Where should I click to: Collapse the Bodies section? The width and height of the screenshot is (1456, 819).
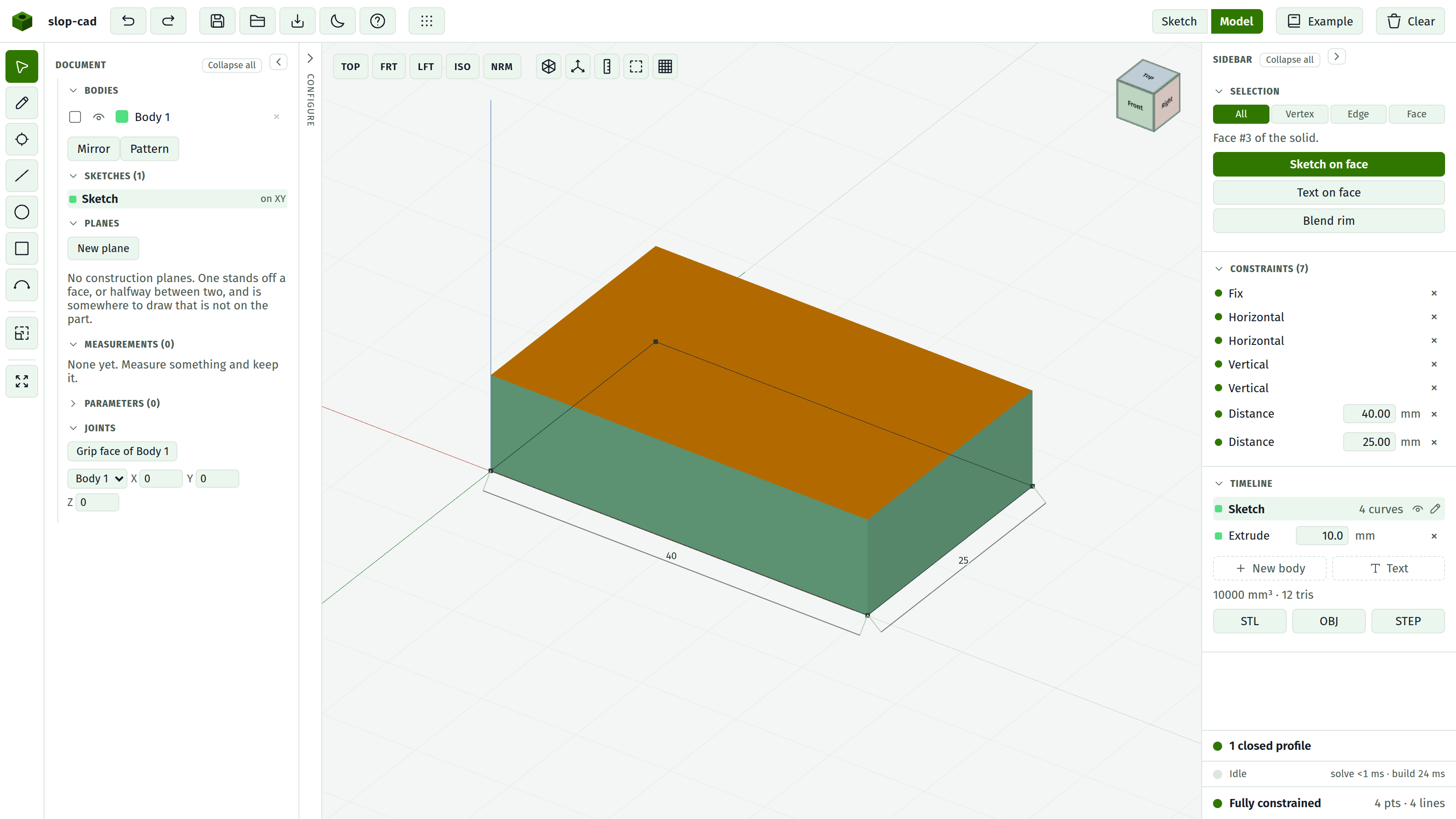click(73, 91)
